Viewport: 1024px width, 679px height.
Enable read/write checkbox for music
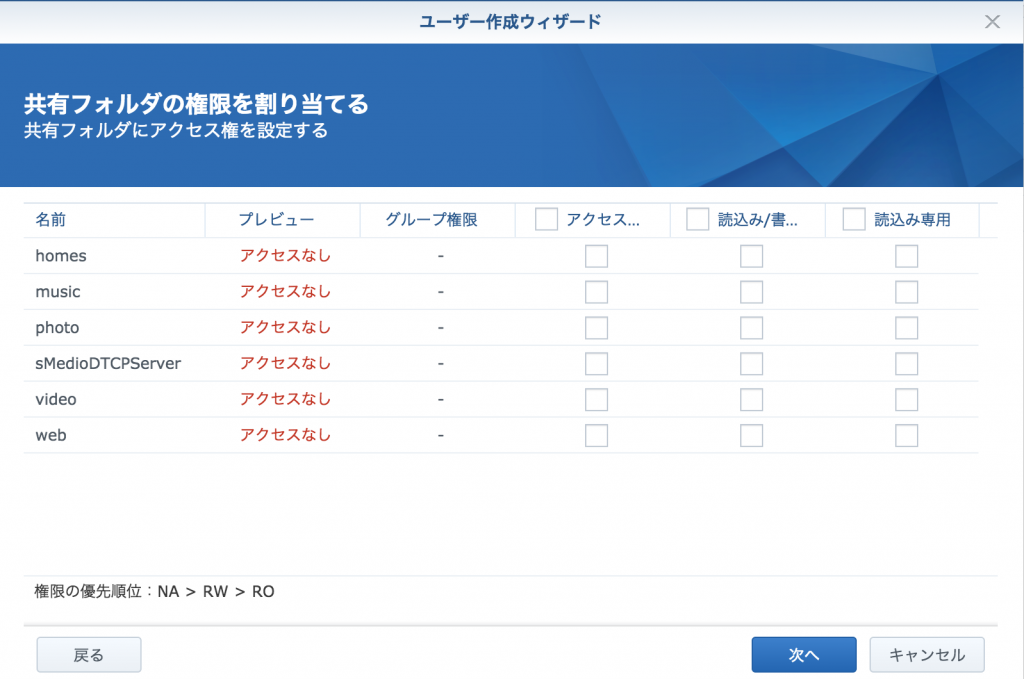752,292
